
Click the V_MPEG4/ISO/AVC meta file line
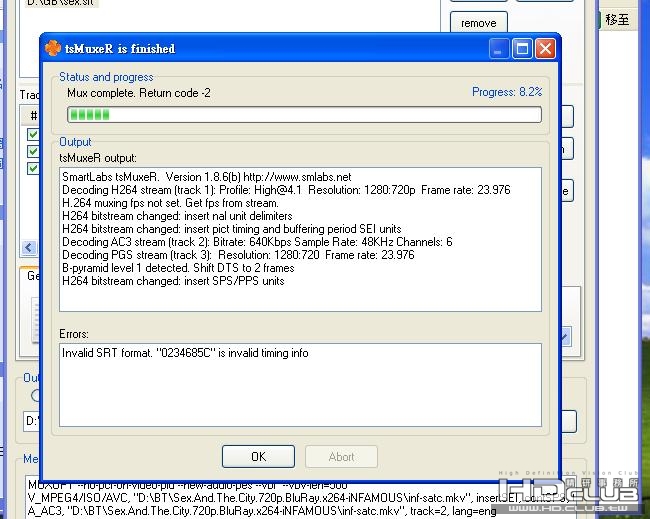point(301,498)
